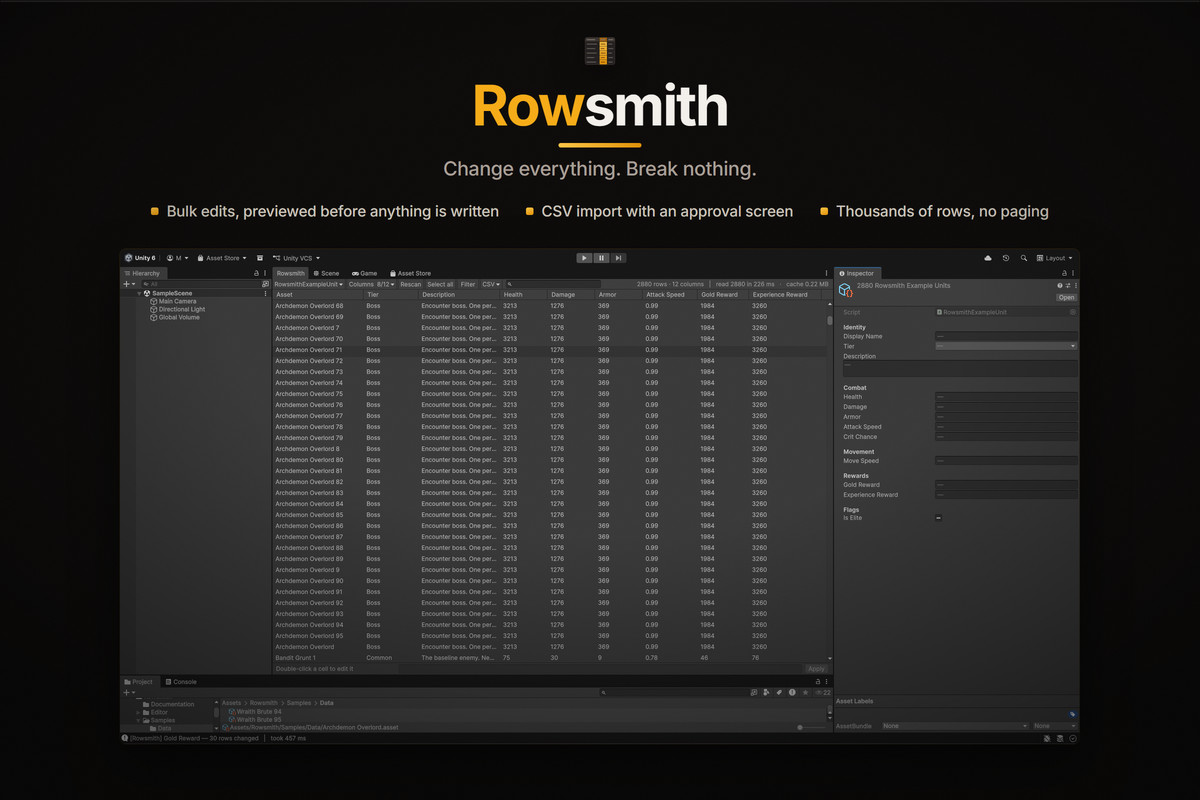1200x800 pixels.
Task: Sort by the Gold Reward column header
Action: tap(721, 295)
